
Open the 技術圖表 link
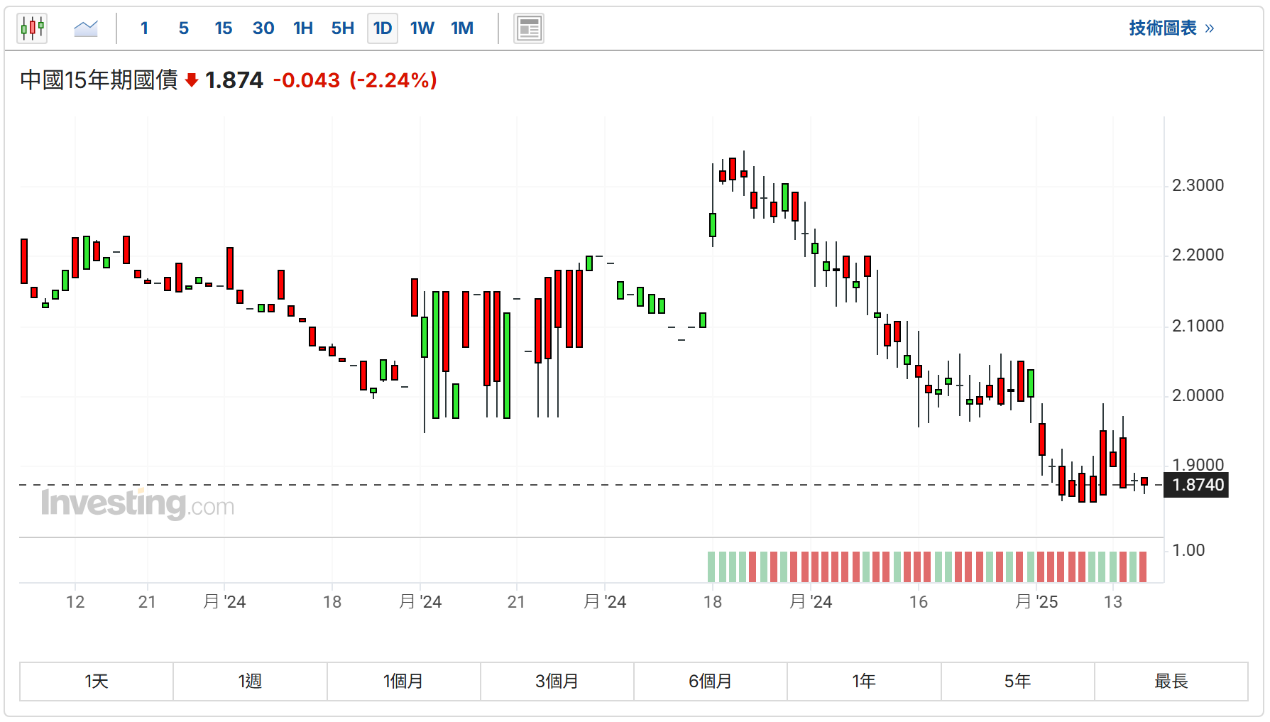[x=1171, y=28]
